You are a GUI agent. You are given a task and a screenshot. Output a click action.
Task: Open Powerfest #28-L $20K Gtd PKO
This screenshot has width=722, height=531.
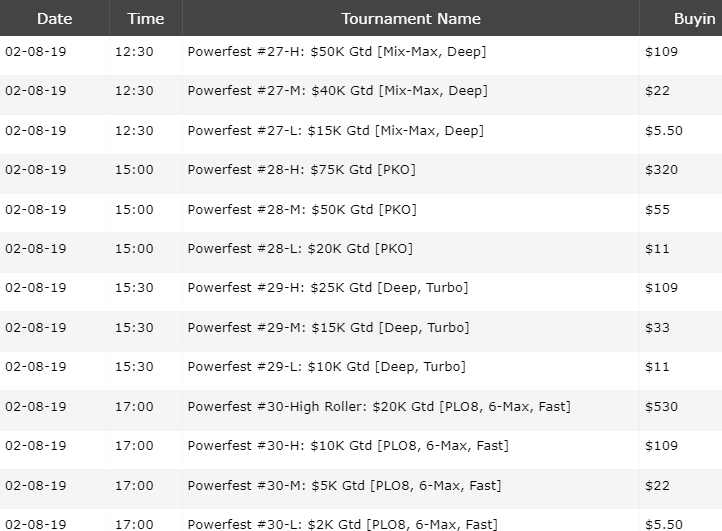(300, 249)
